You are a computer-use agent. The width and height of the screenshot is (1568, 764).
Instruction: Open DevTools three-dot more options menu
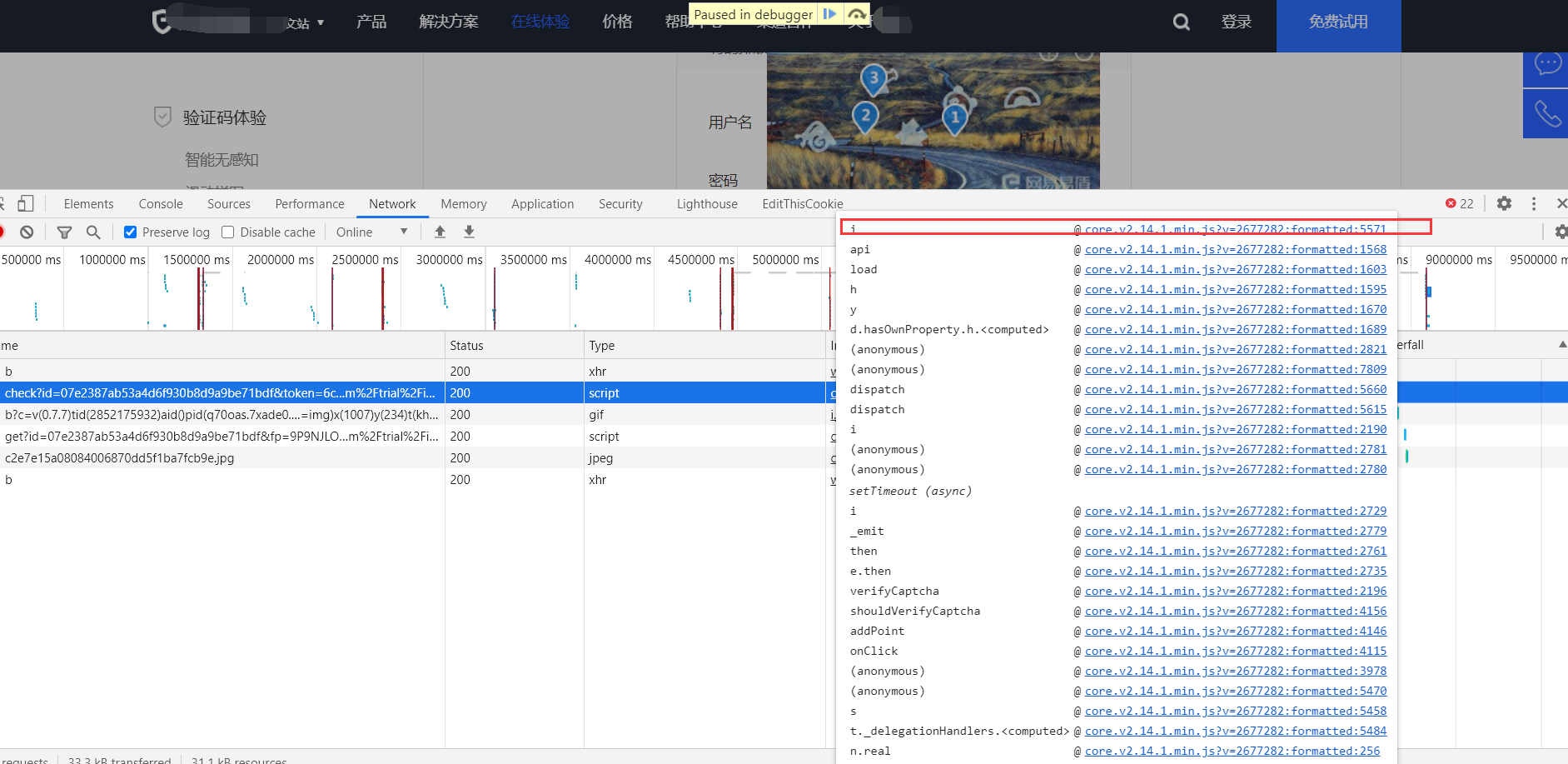tap(1533, 203)
